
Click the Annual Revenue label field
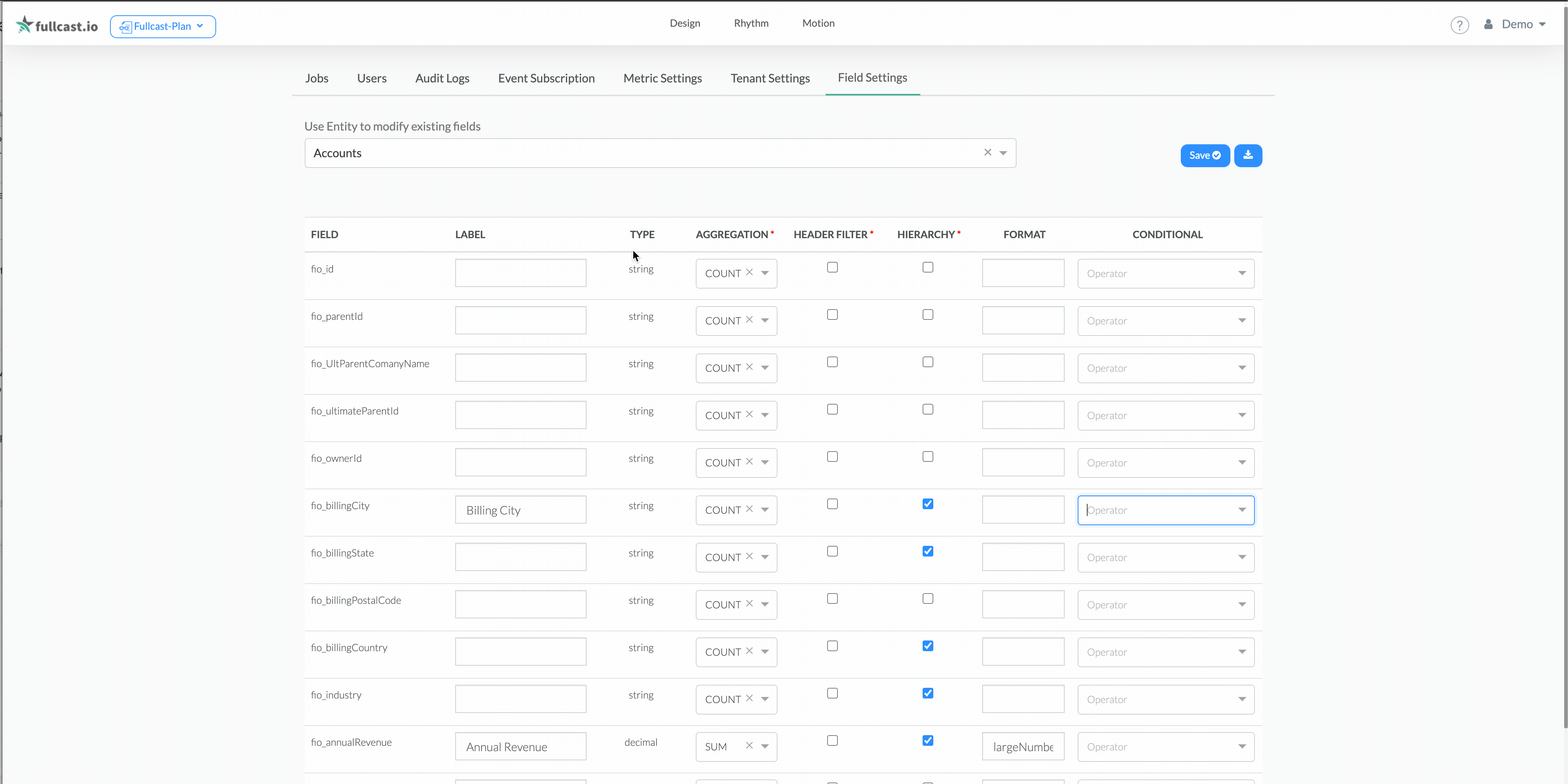[x=521, y=746]
